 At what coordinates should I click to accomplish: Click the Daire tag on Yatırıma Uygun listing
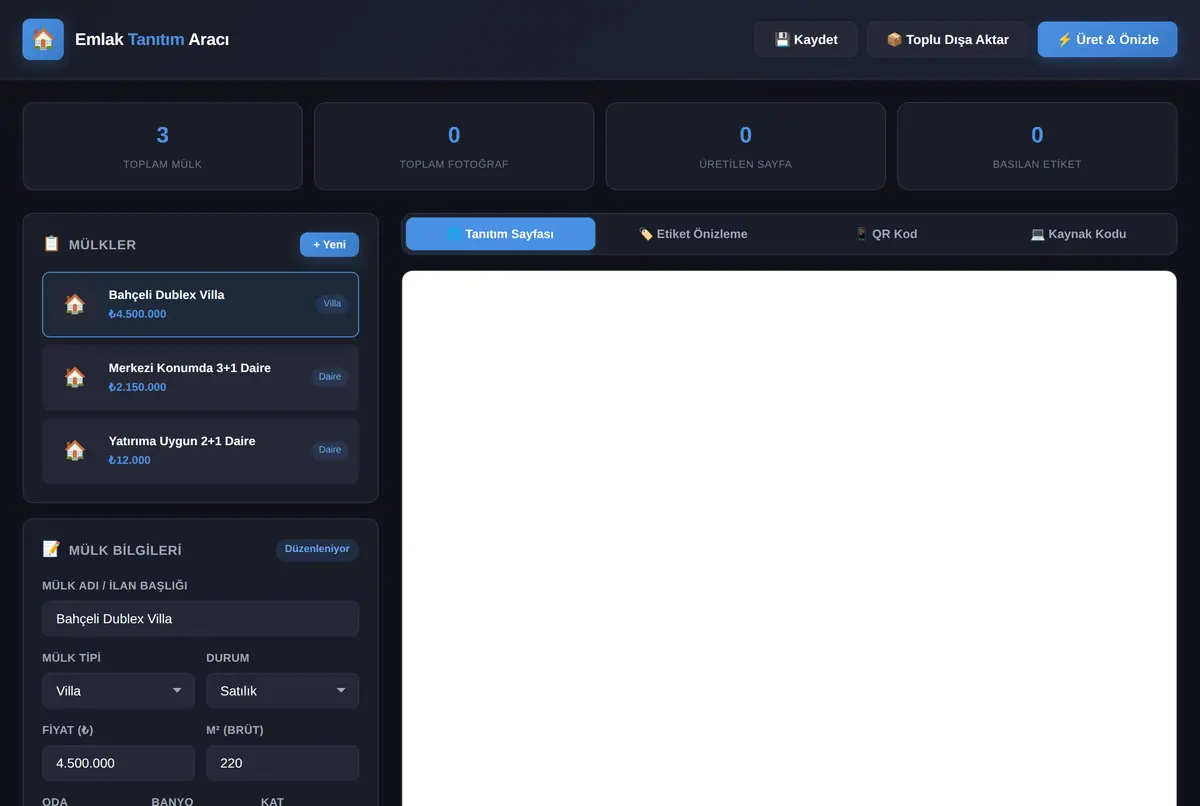pyautogui.click(x=330, y=450)
